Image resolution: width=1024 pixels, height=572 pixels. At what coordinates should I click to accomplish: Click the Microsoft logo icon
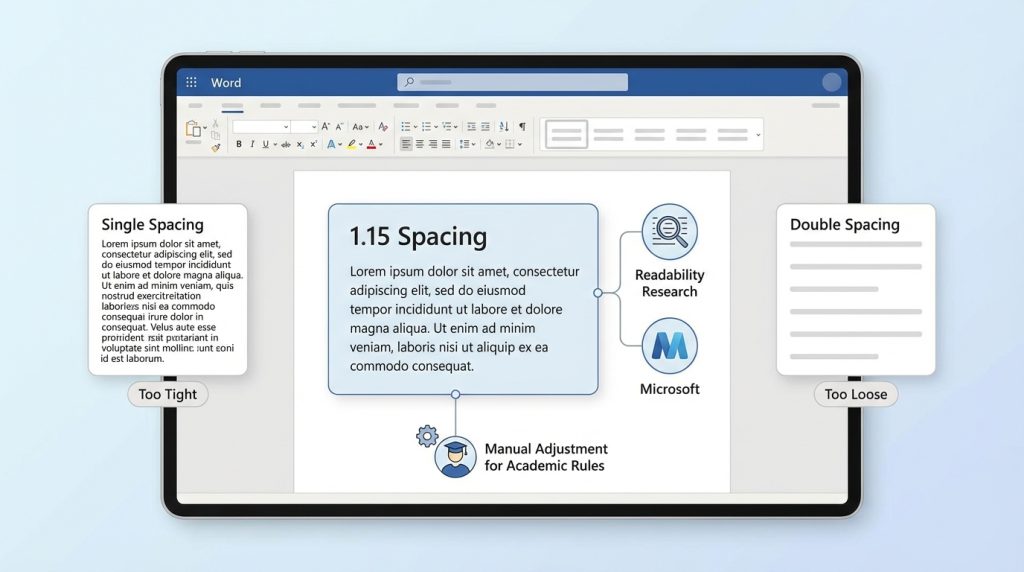[669, 346]
